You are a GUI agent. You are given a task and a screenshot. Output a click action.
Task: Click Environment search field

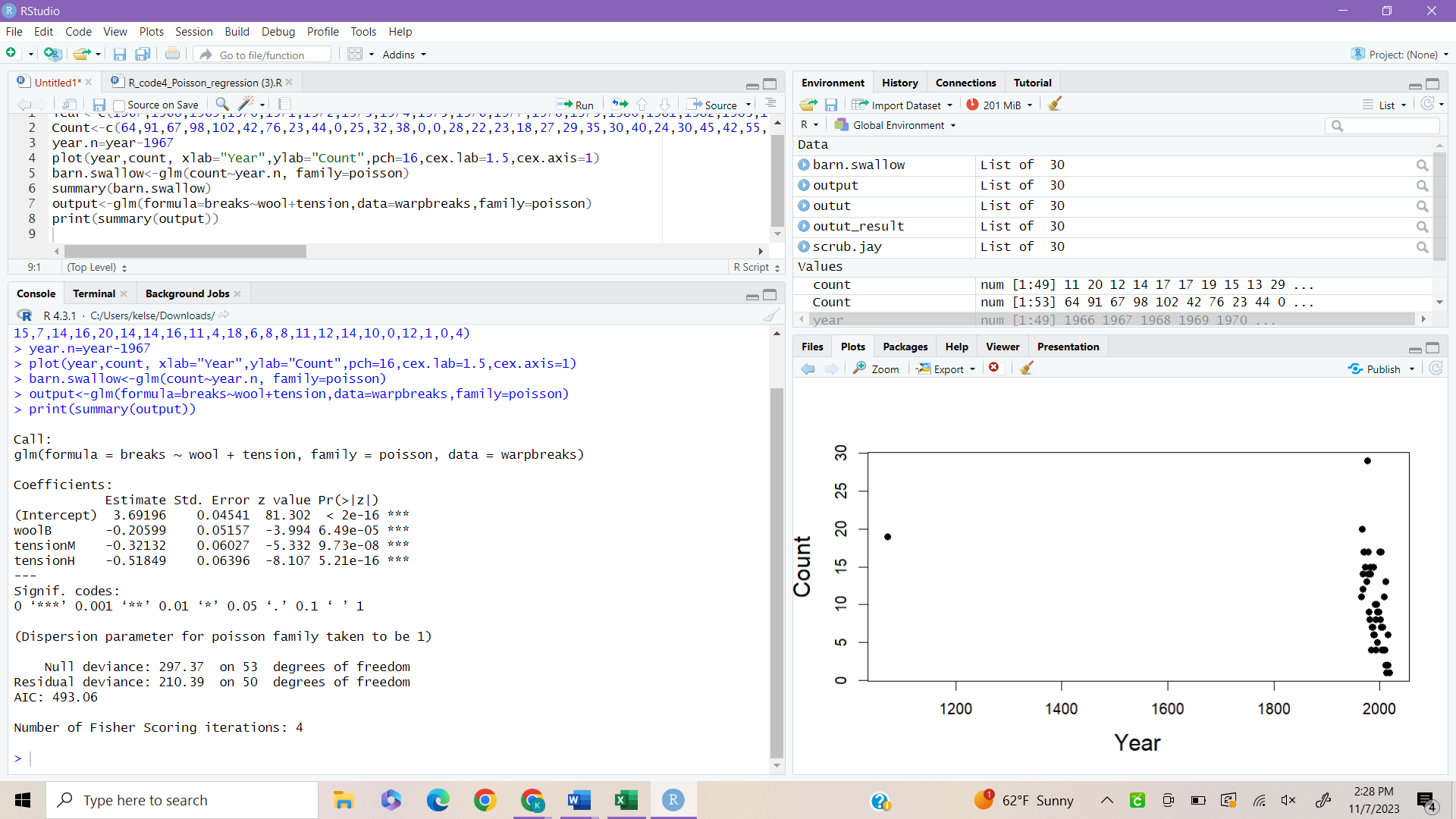point(1382,126)
